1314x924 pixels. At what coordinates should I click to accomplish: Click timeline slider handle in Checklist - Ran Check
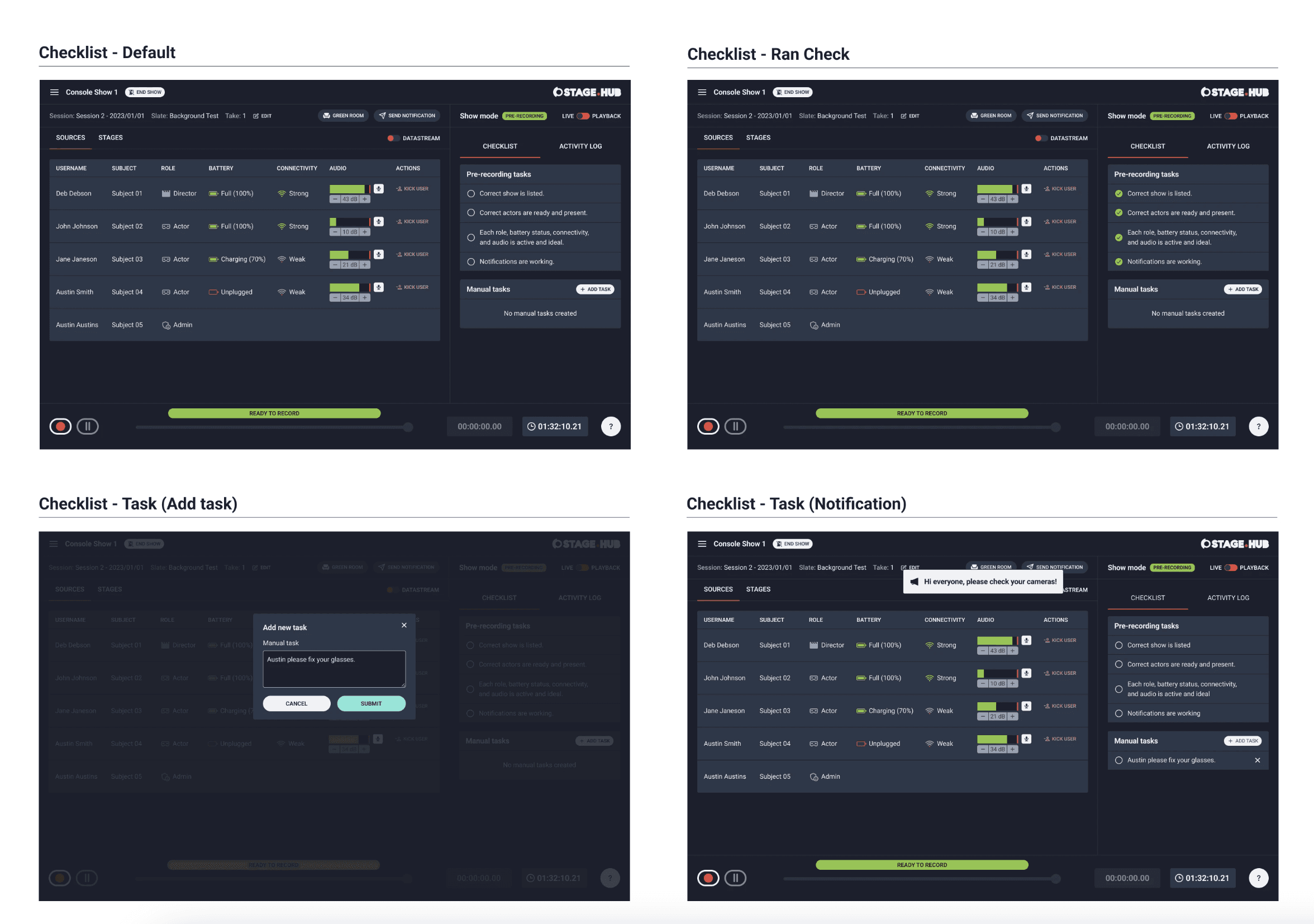click(x=1056, y=427)
